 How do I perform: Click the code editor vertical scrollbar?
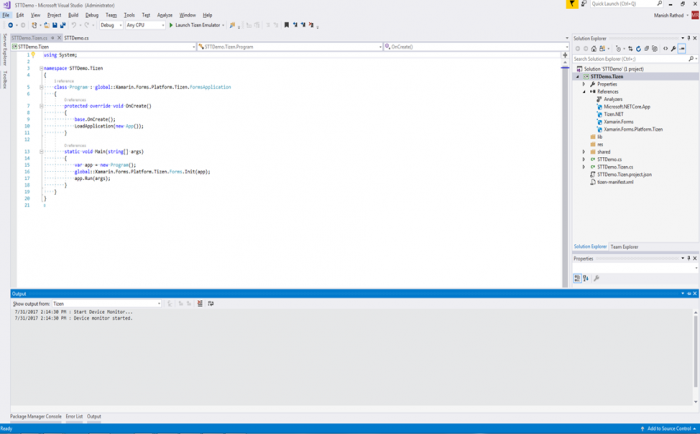point(565,150)
